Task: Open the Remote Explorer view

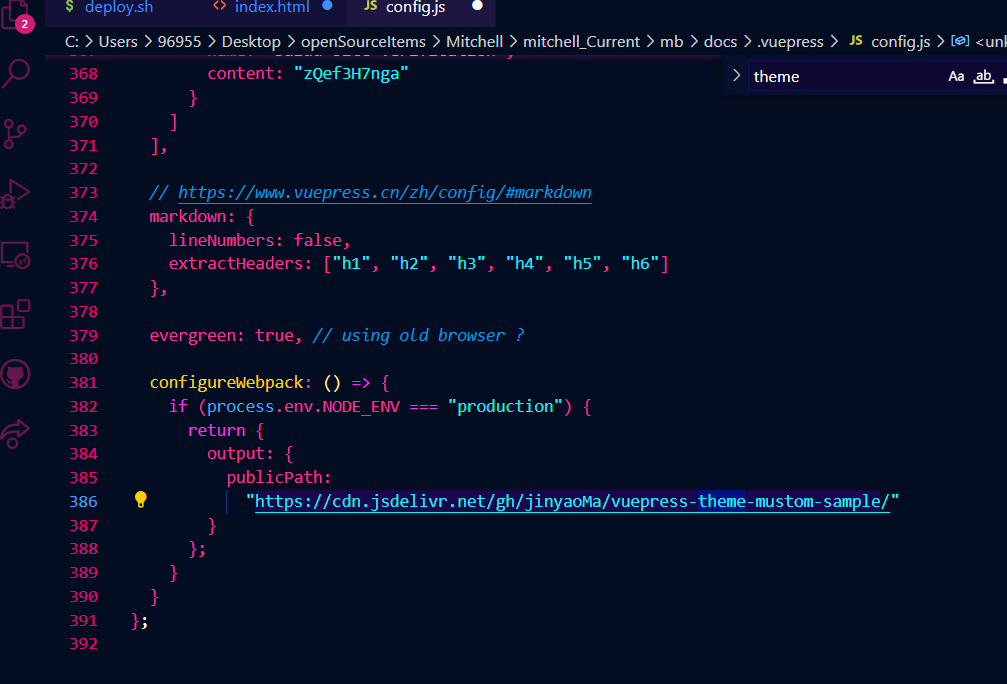Action: pos(16,254)
